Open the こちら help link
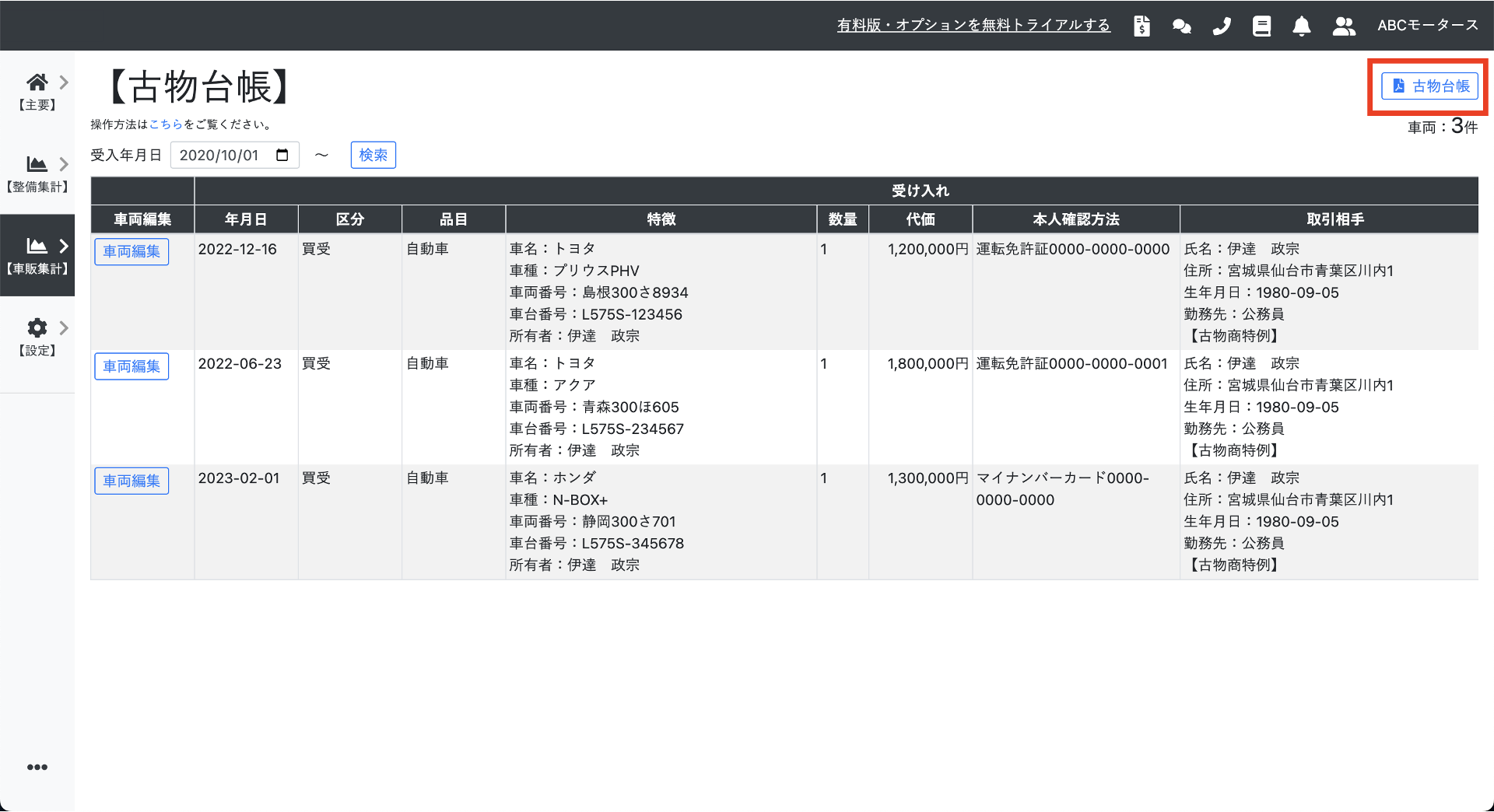 click(166, 124)
